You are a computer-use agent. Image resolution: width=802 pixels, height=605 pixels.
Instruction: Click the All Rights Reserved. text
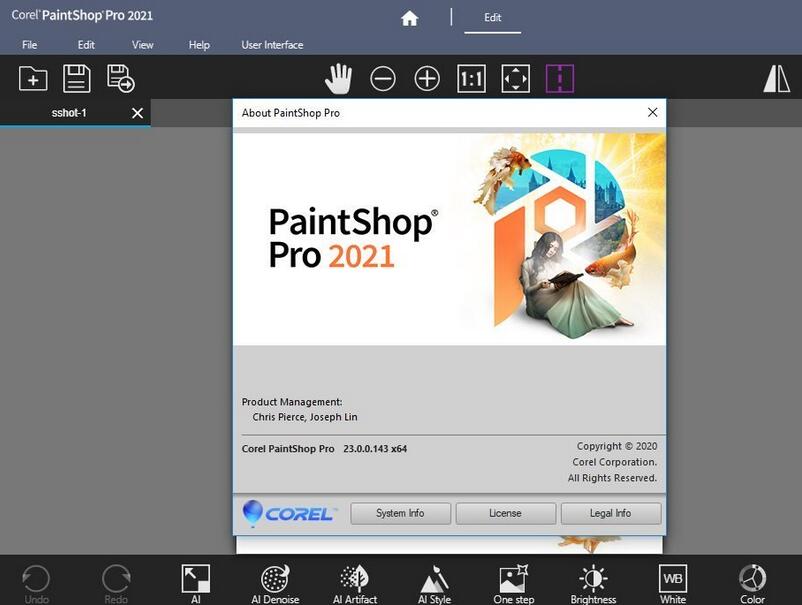(x=612, y=478)
